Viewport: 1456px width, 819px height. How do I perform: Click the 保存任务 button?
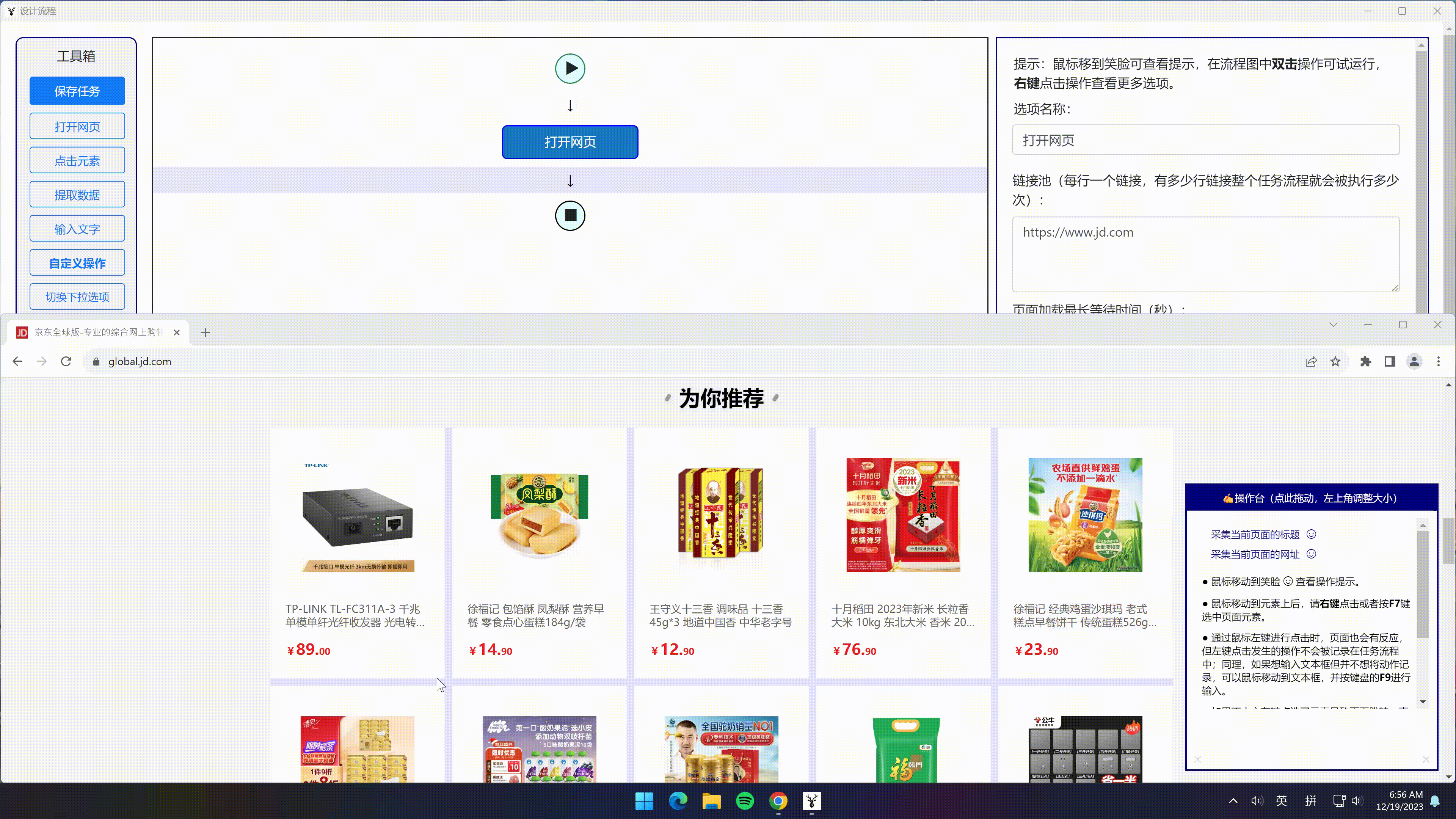pos(77,91)
